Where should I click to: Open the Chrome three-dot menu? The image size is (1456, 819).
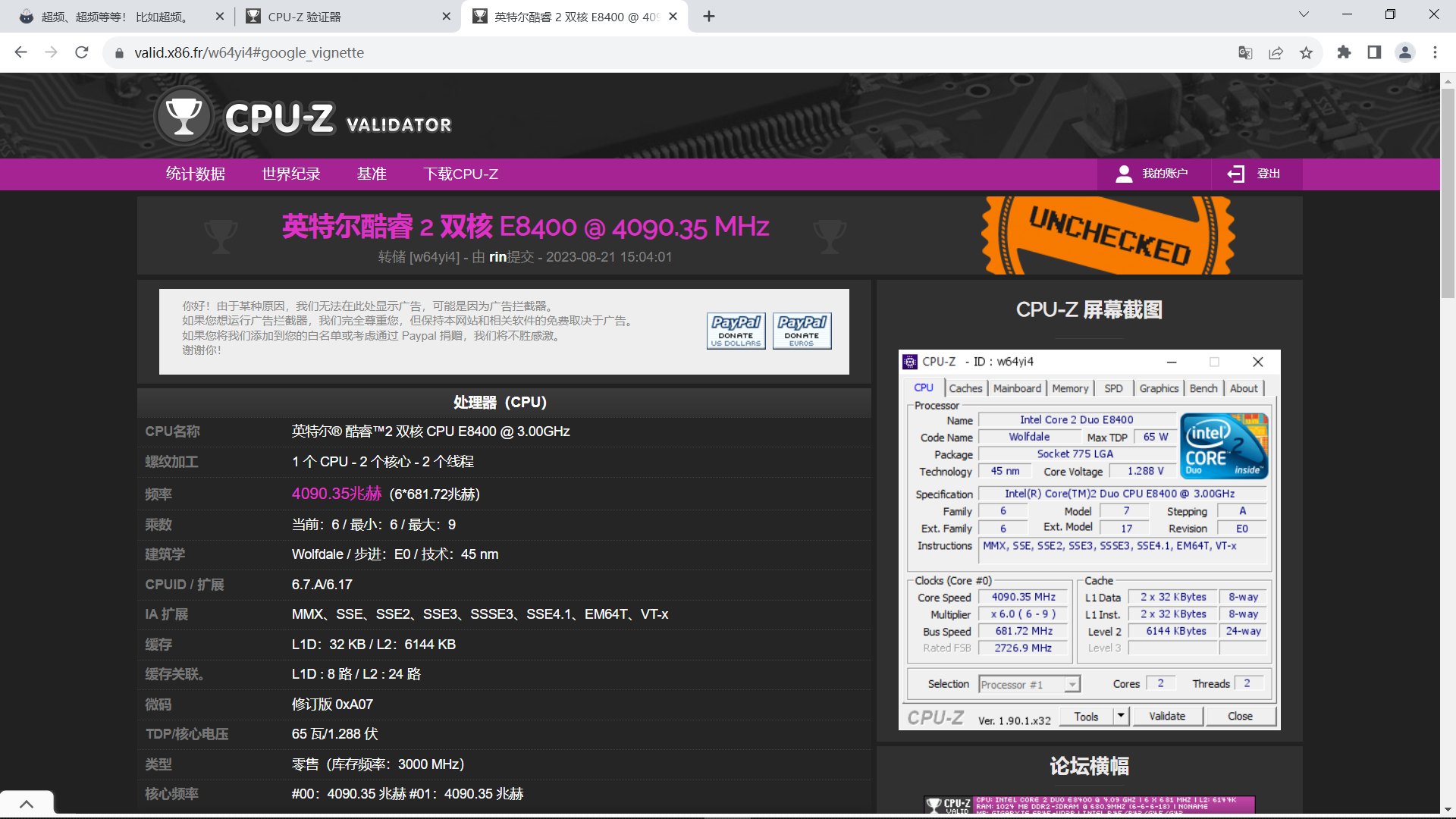point(1435,52)
